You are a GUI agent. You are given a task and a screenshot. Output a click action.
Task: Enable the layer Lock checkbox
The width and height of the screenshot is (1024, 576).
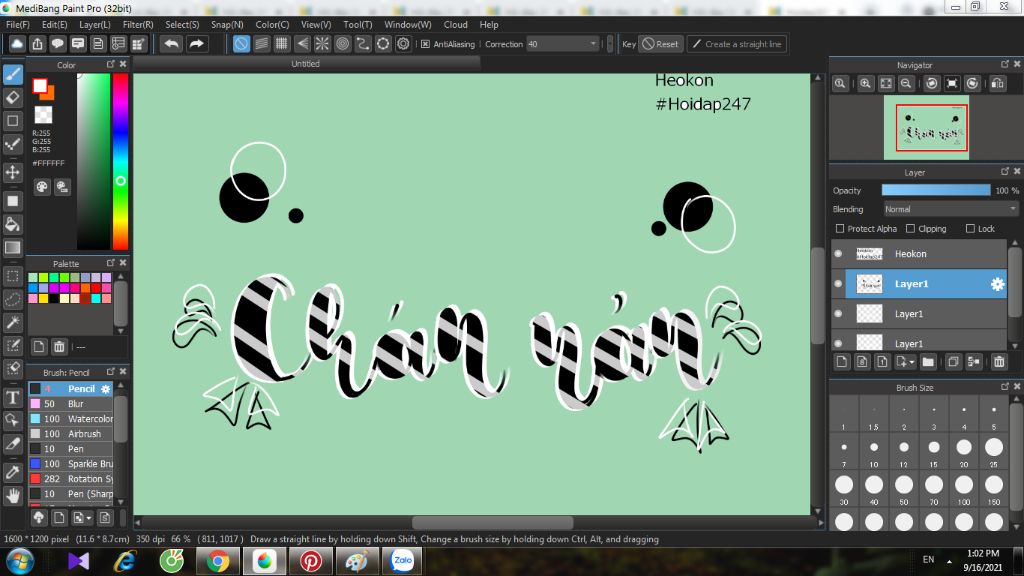click(970, 229)
